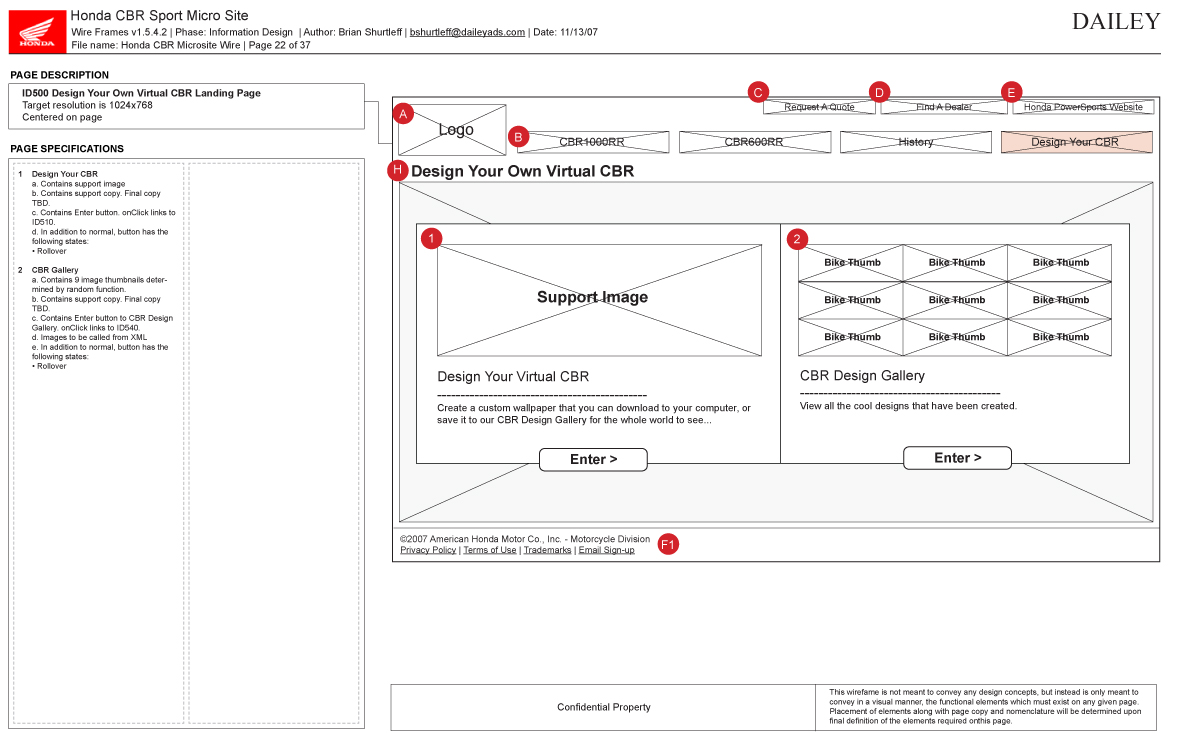Open the CBR1000RR navigation tab

pyautogui.click(x=593, y=142)
